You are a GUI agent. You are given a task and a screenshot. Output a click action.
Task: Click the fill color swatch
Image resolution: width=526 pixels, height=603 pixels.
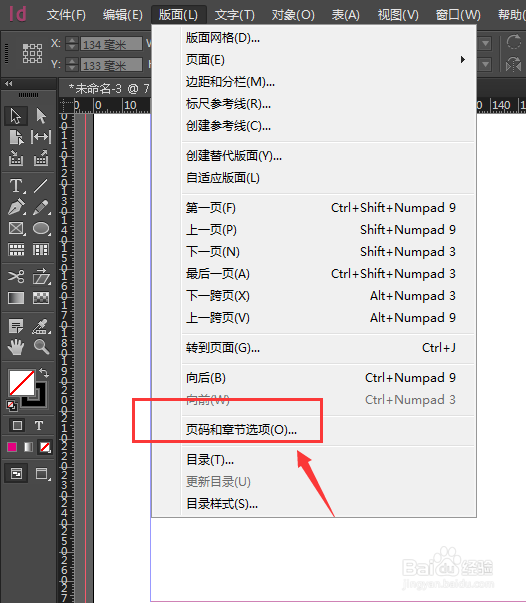coord(21,382)
